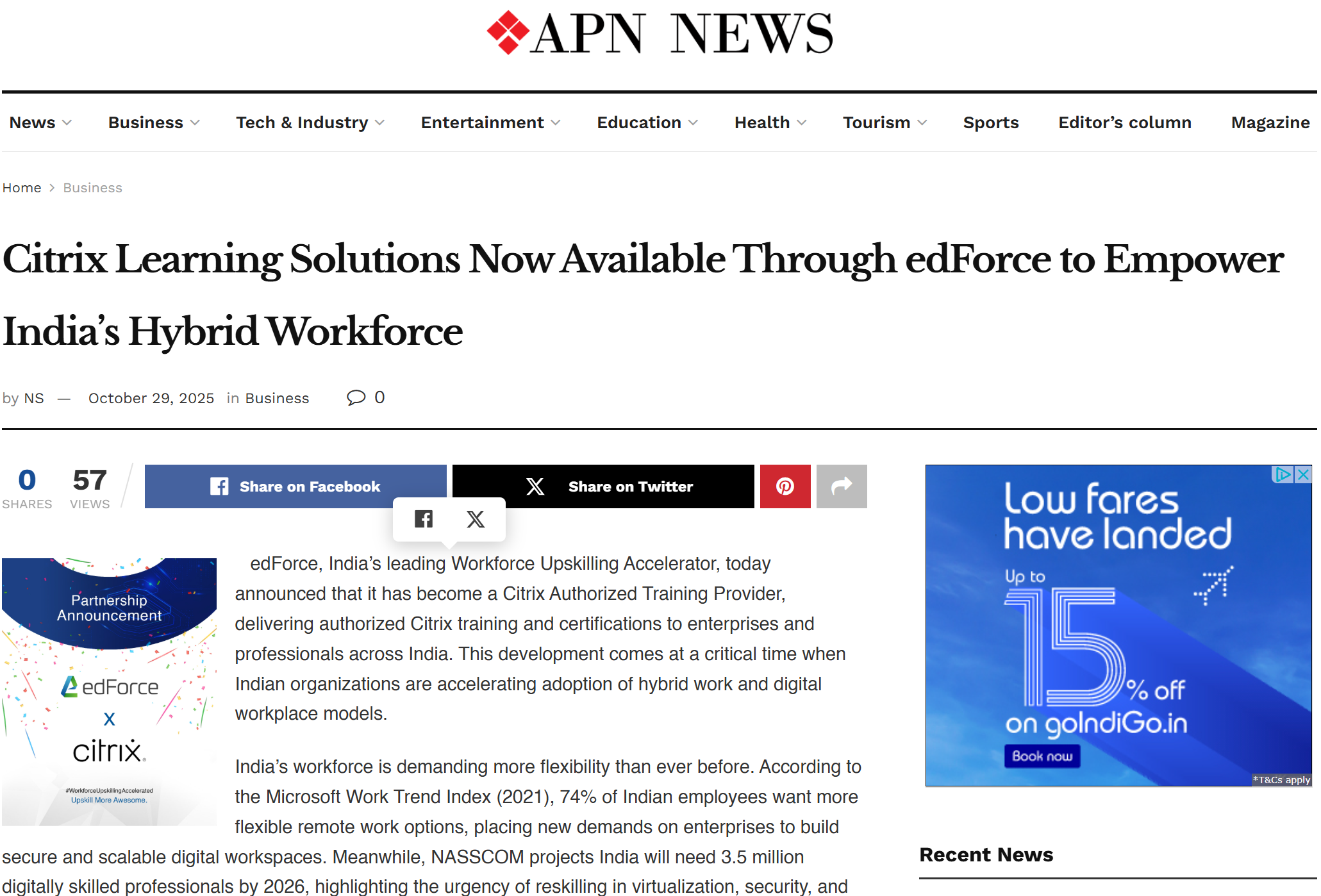Click the small X icon in the popup
Viewport: 1321px width, 896px height.
476,519
